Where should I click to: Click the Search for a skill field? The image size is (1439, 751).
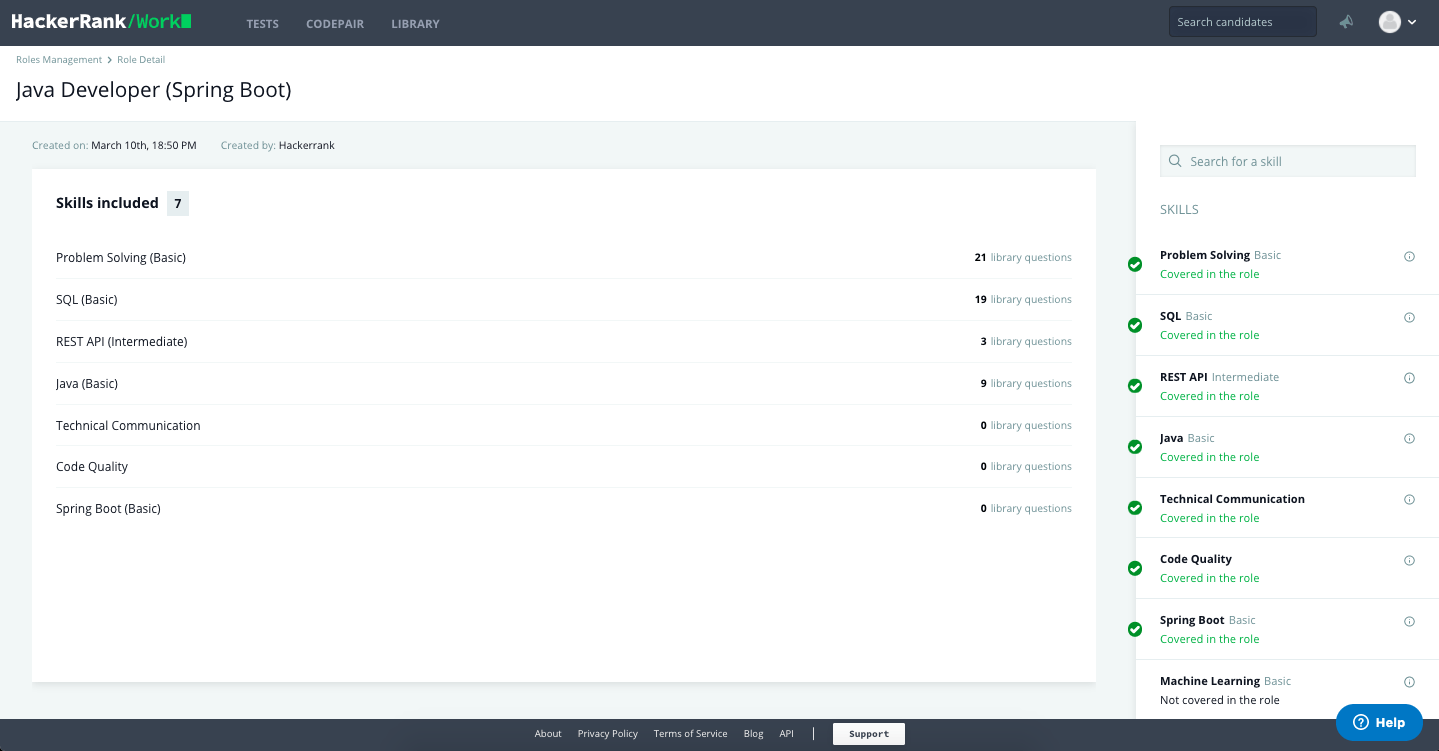pos(1288,161)
